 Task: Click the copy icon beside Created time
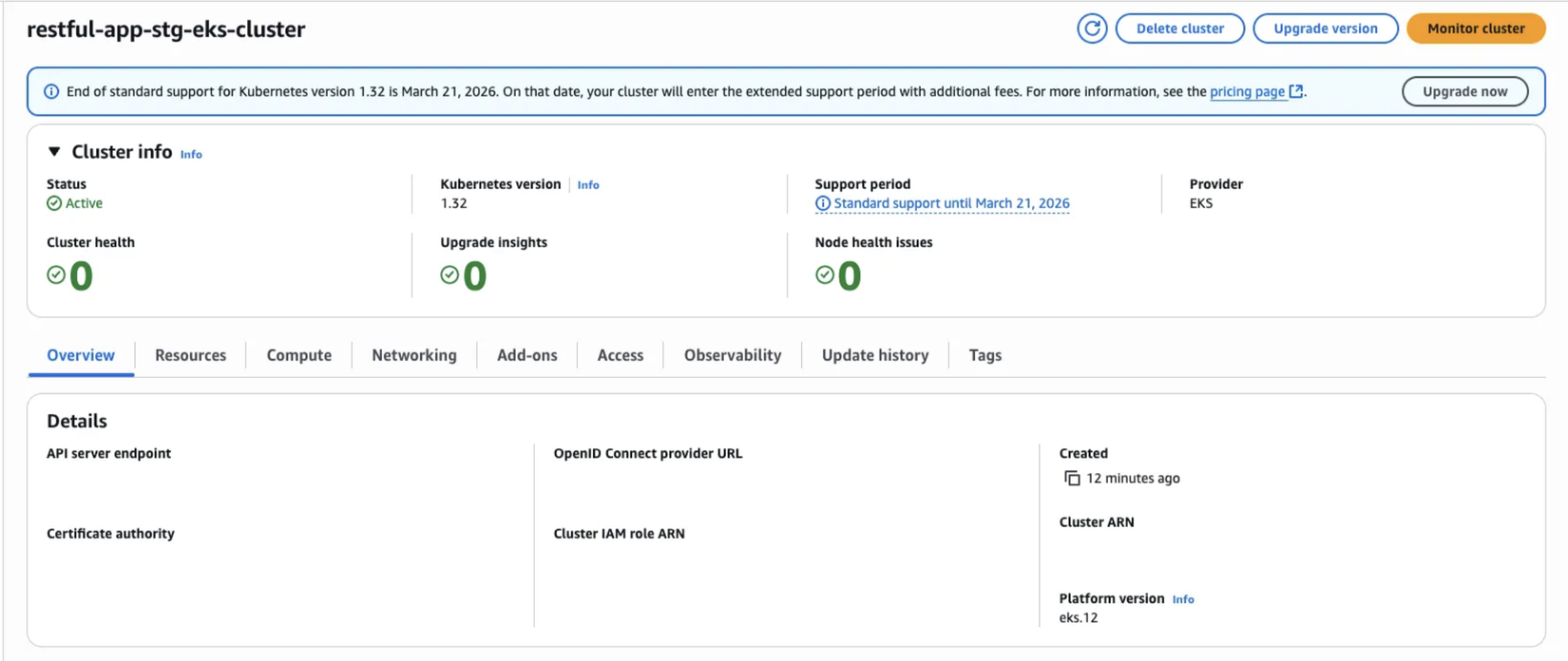(x=1072, y=479)
